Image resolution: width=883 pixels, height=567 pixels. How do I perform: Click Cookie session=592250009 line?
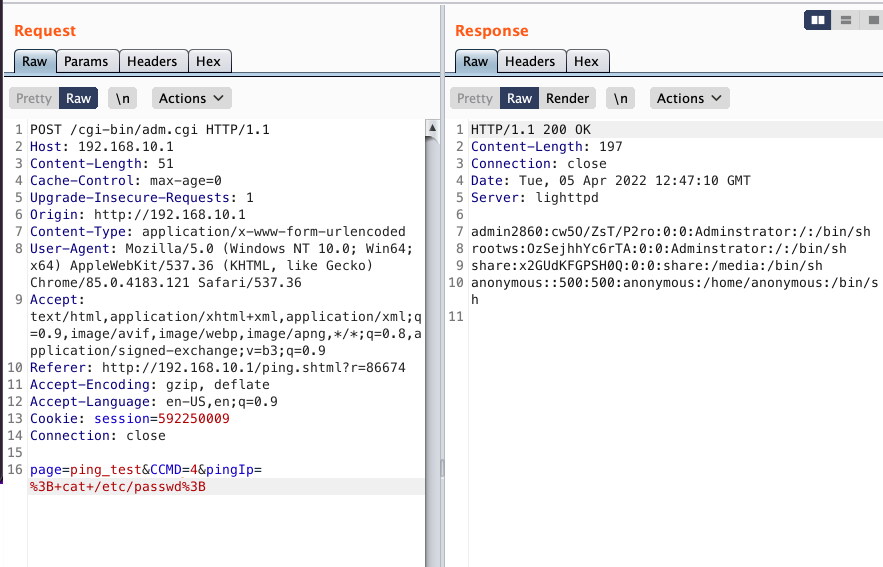click(x=130, y=418)
